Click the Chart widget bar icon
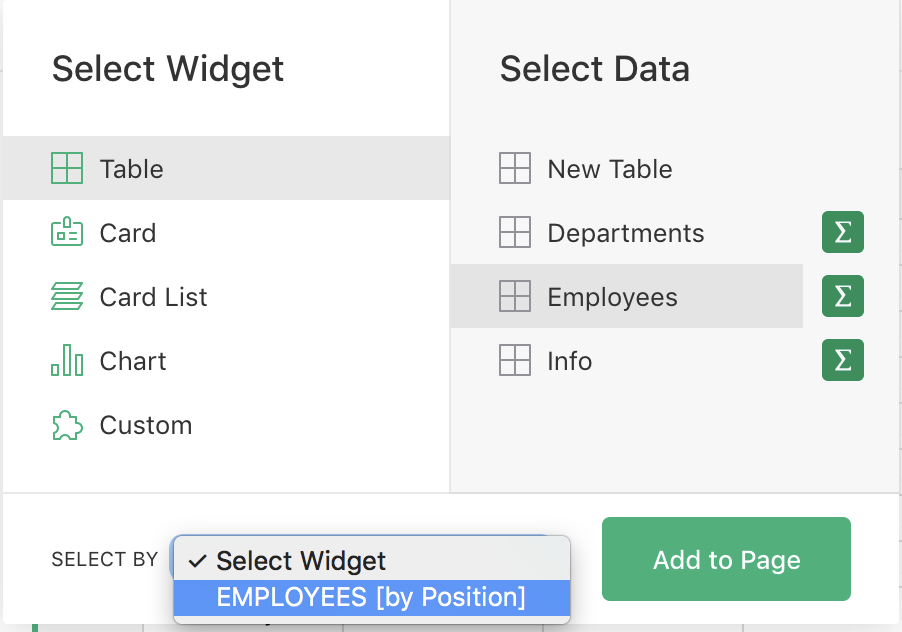Image resolution: width=902 pixels, height=632 pixels. 67,361
